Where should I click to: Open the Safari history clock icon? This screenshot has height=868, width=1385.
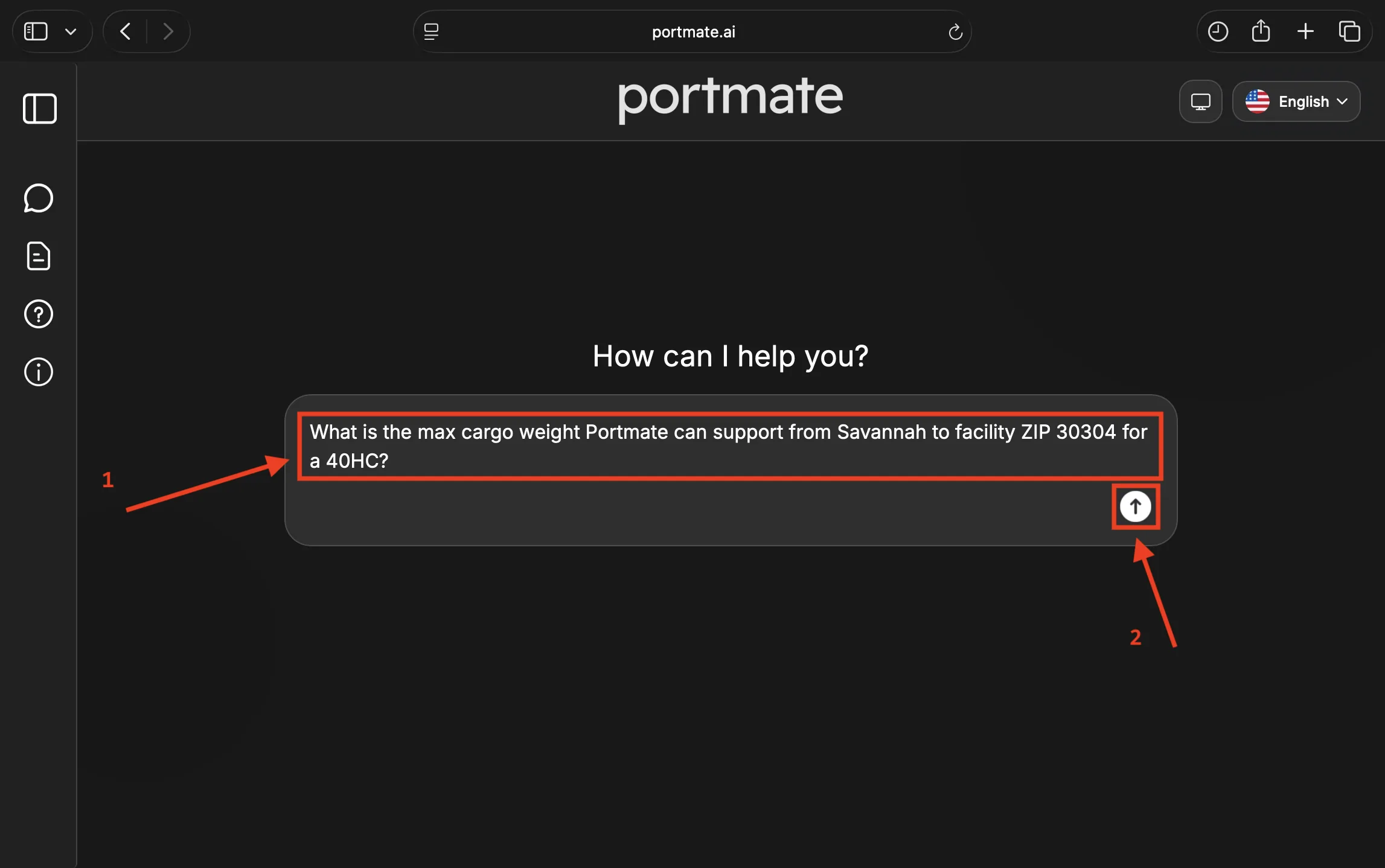[1218, 31]
